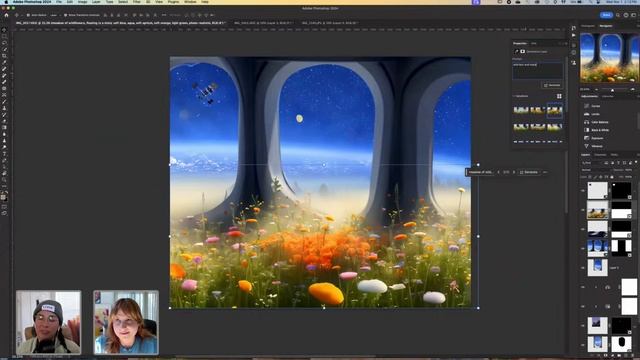Open the Apple menu

6,2
